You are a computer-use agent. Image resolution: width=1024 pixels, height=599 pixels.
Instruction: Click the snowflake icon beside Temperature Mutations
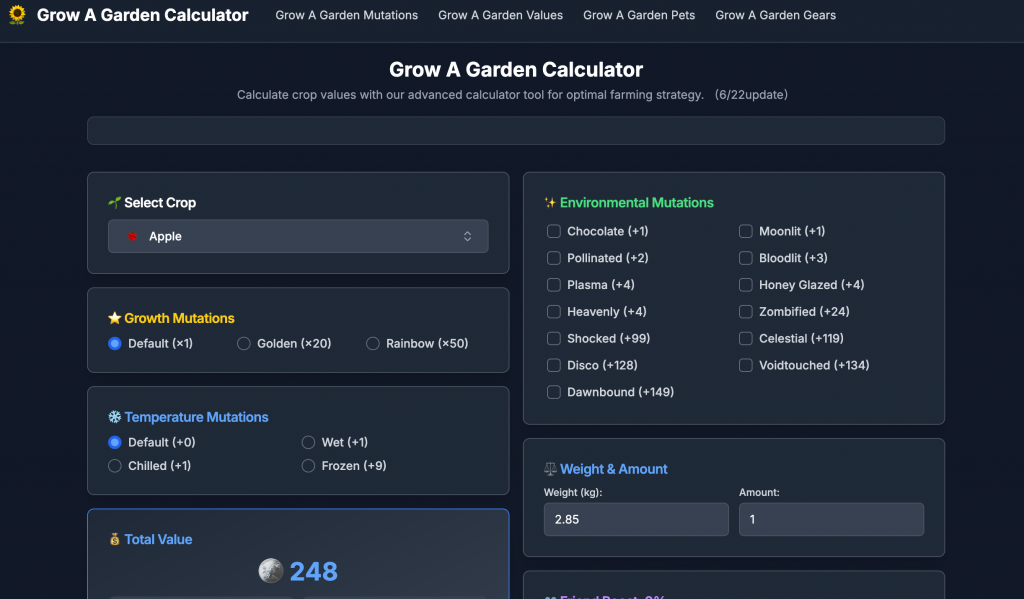point(114,417)
